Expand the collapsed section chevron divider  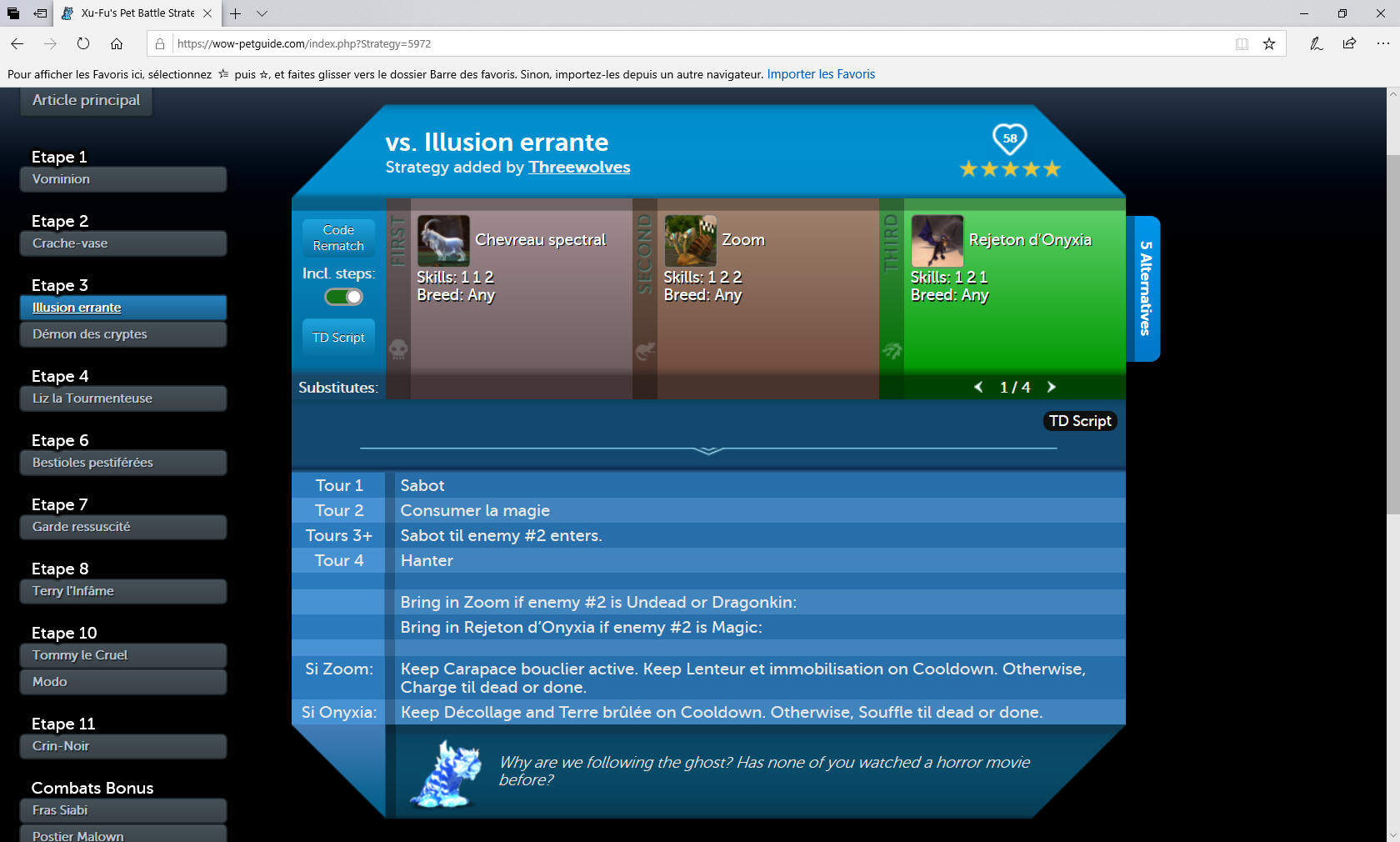tap(708, 450)
